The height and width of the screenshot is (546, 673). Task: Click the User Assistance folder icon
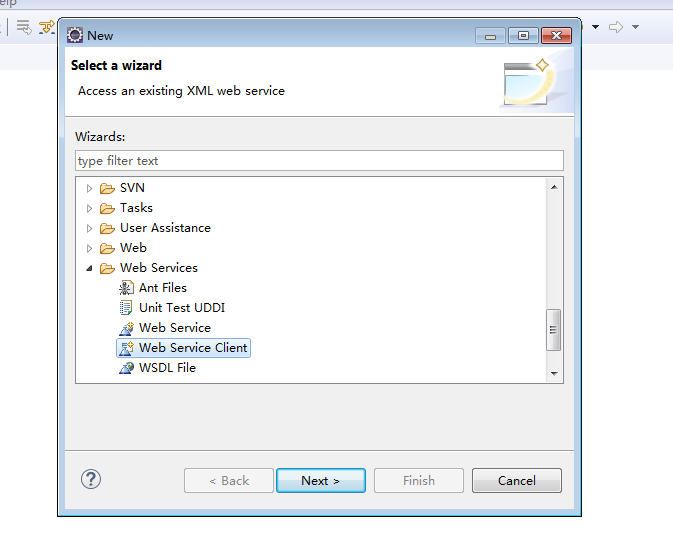pos(107,228)
